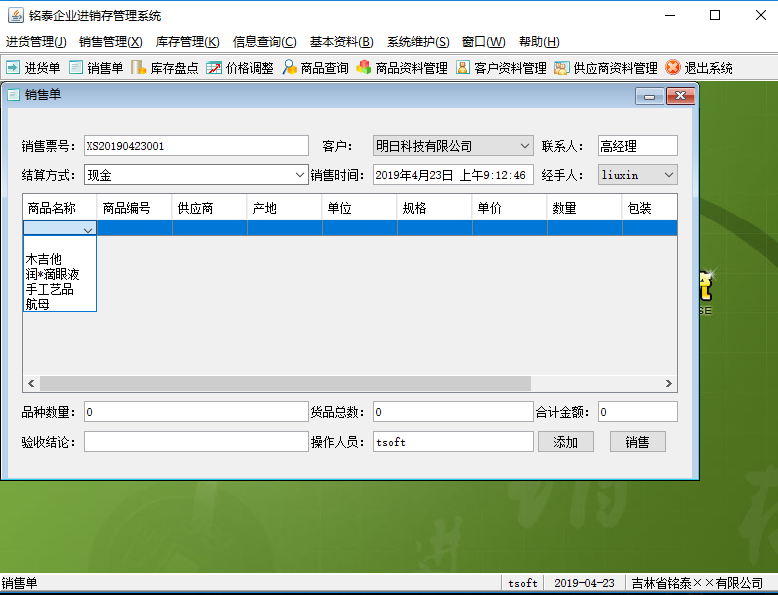Expand the 结算方式 dropdown showing 现金
778x595 pixels.
pyautogui.click(x=299, y=175)
